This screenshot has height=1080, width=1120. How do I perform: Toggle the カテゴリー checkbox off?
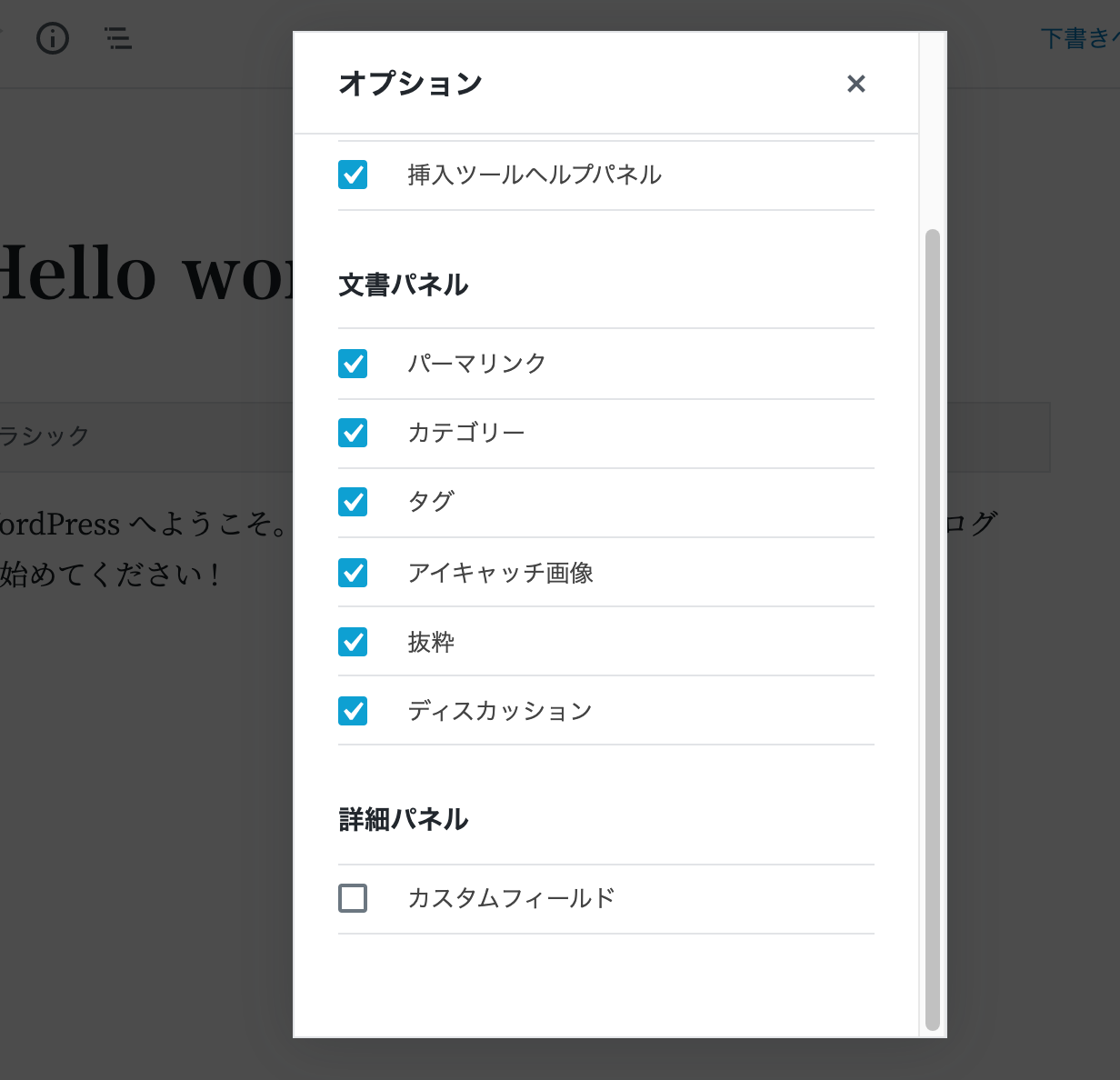pyautogui.click(x=353, y=433)
